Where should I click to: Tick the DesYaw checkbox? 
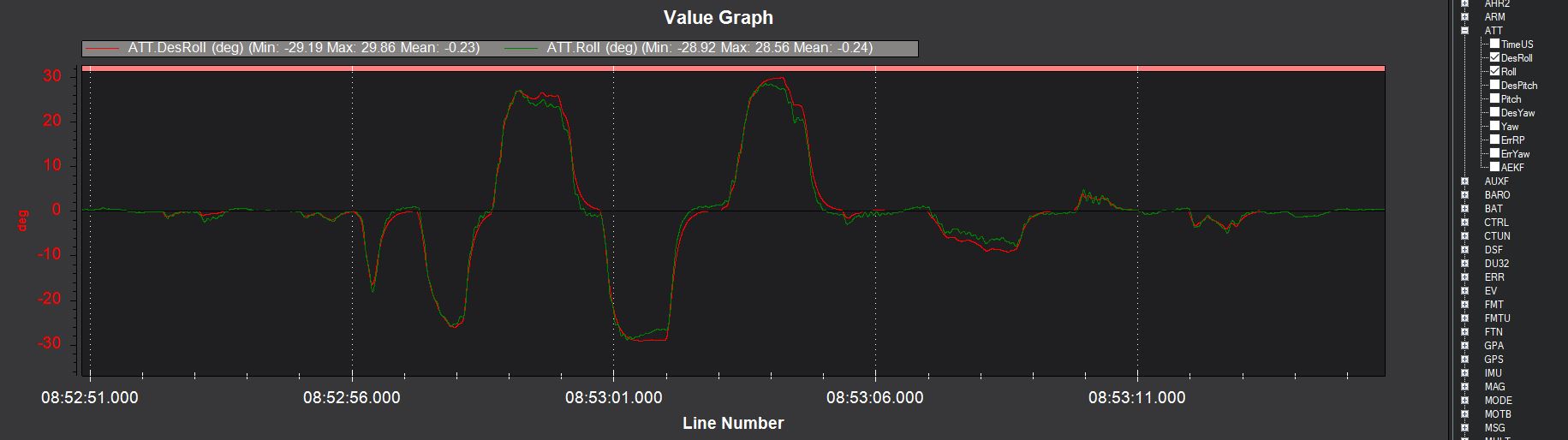click(1495, 112)
